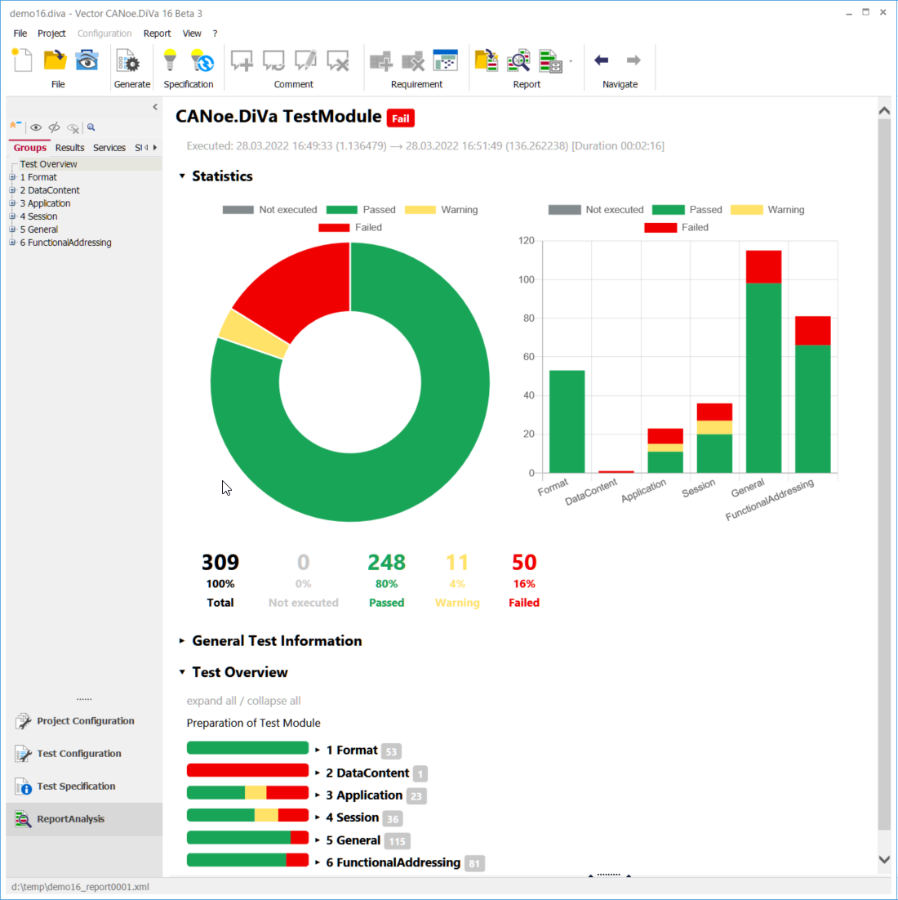
Task: Toggle Failed legend entry in donut chart
Action: (x=350, y=227)
